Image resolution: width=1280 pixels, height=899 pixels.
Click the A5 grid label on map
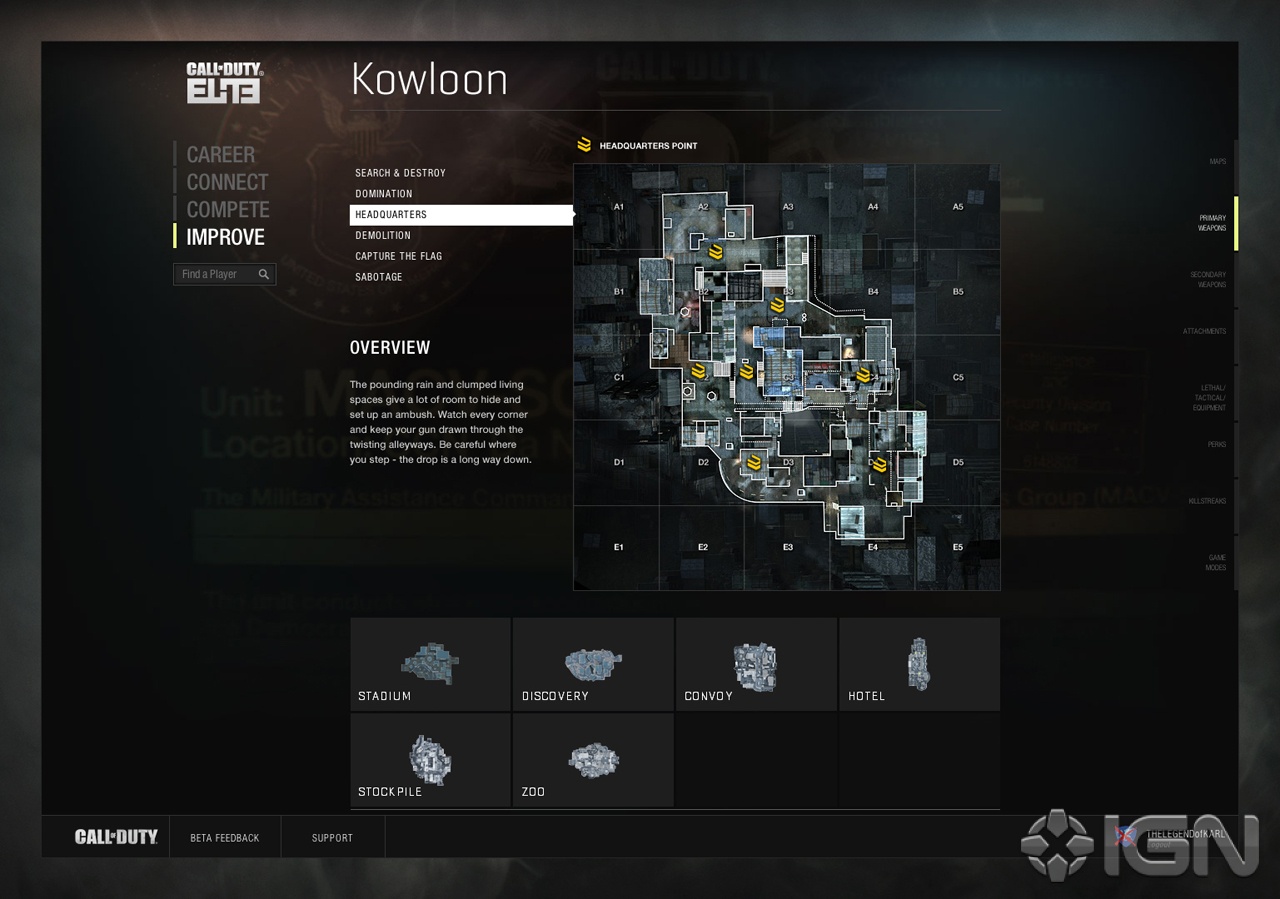tap(958, 207)
